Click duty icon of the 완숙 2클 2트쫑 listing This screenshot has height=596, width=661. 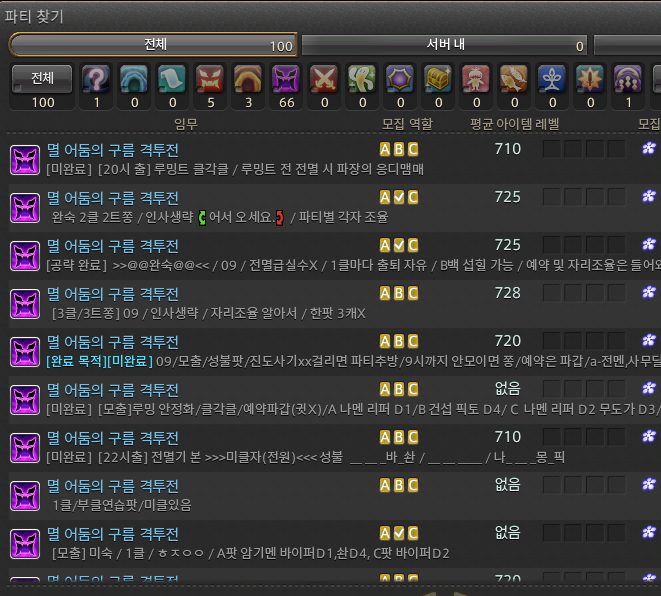tap(25, 208)
